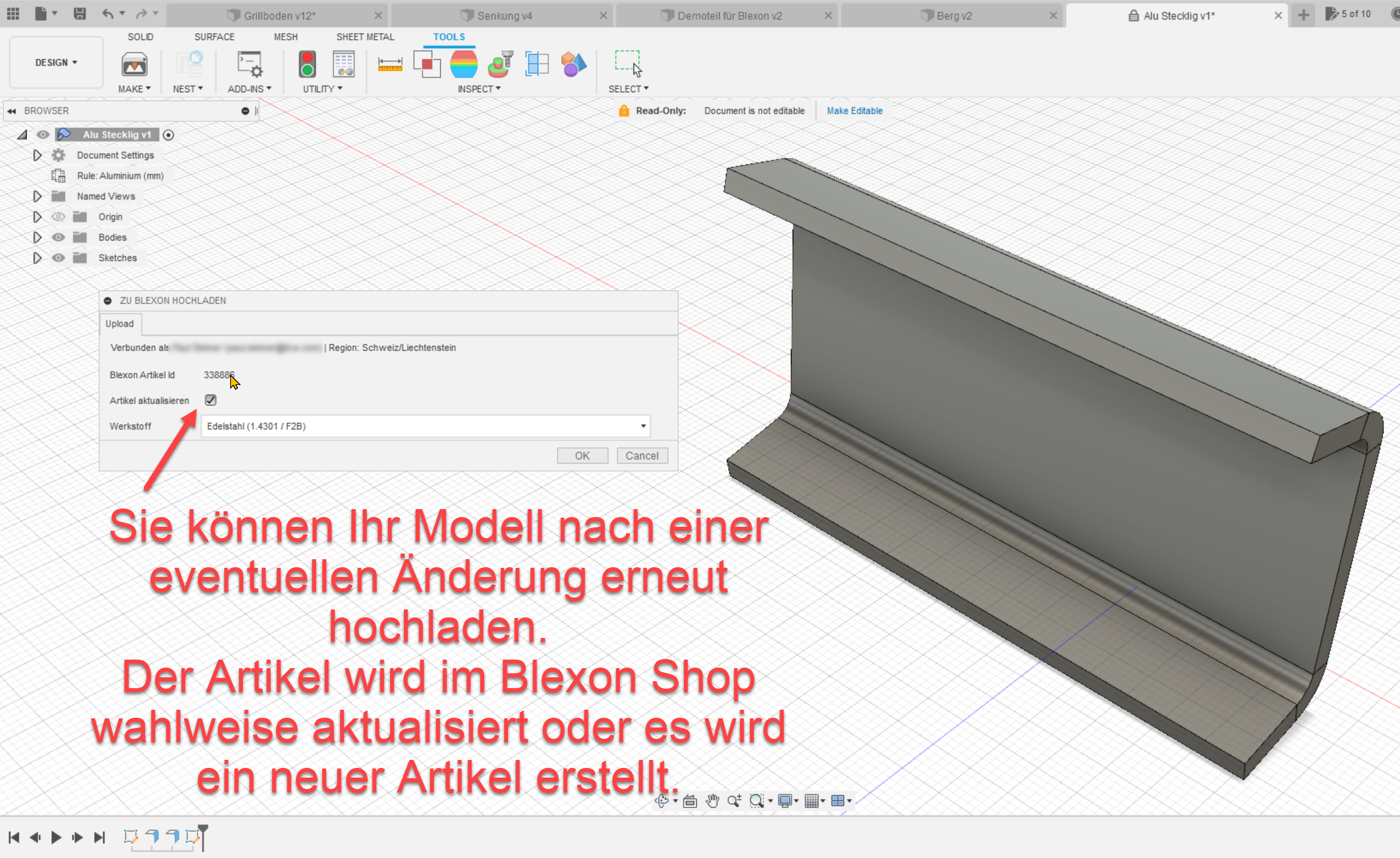Screen dimensions: 1400x858
Task: Switch to the SHEET METAL ribbon tab
Action: pyautogui.click(x=365, y=36)
